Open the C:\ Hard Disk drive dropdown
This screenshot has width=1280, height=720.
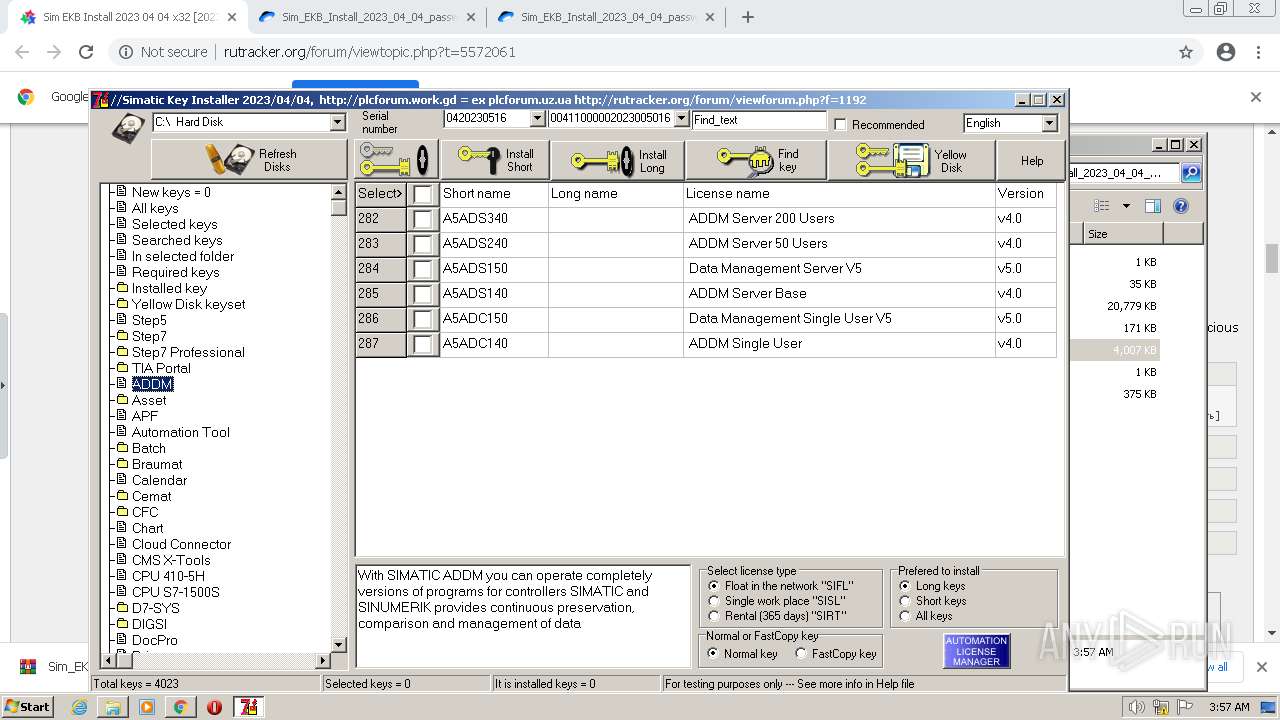pos(337,122)
